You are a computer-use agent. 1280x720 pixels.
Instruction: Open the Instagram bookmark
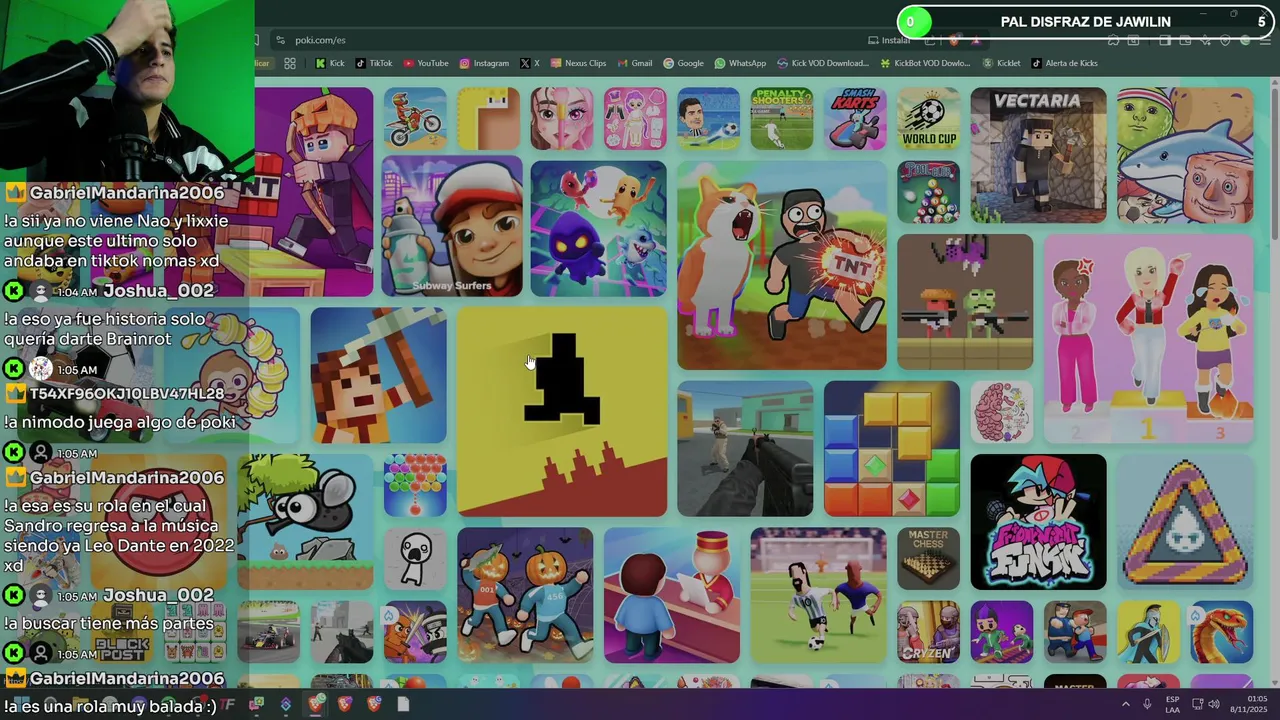point(484,63)
